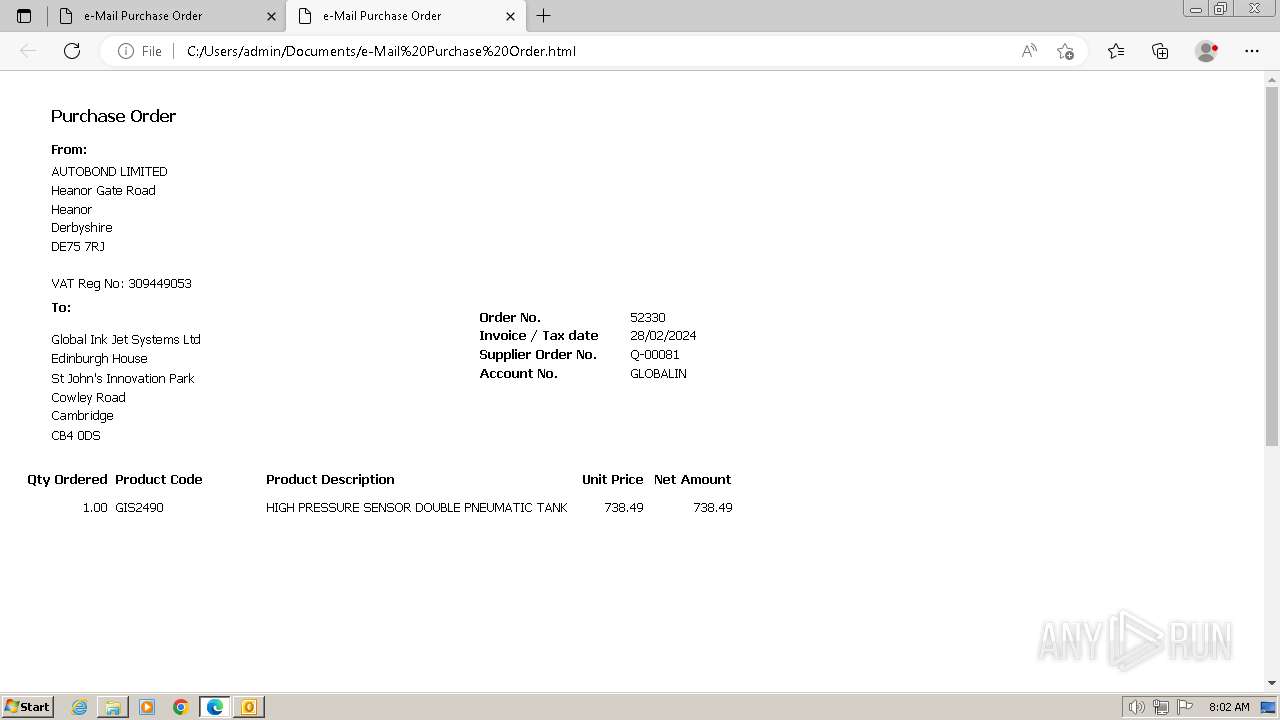Close the active e-Mail Purchase Order tab
Image resolution: width=1280 pixels, height=720 pixels.
click(510, 16)
